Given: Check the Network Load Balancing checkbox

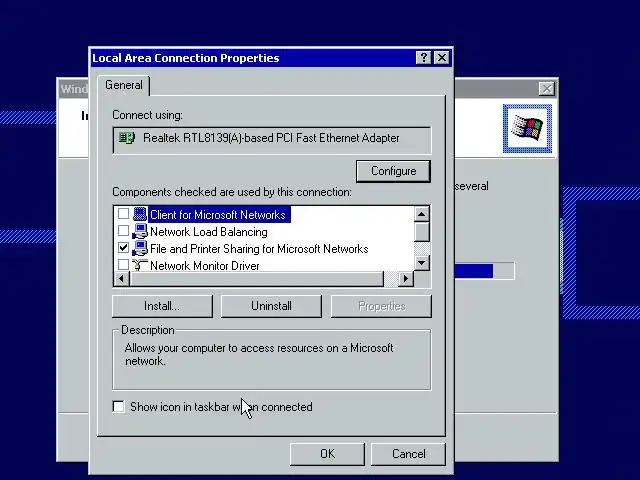Looking at the screenshot, I should click(123, 231).
